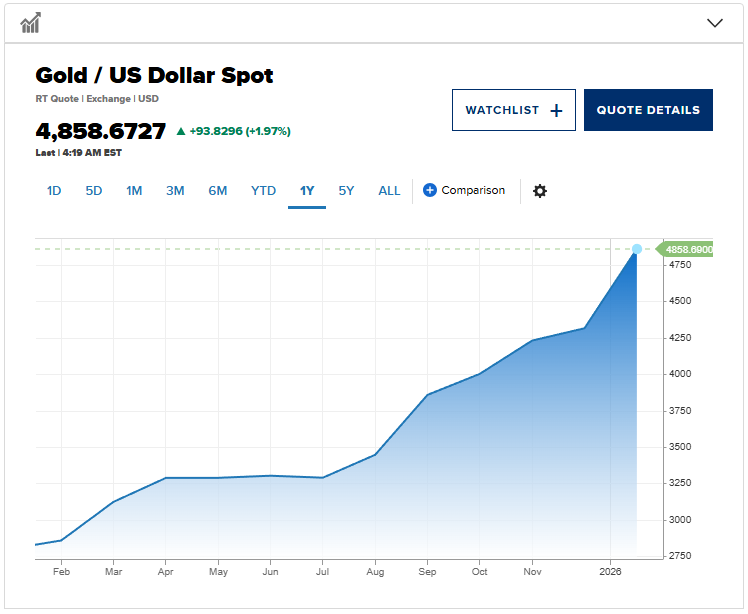Click the Gold / US Dollar Spot title
Screen dimensions: 748x614
pos(154,75)
